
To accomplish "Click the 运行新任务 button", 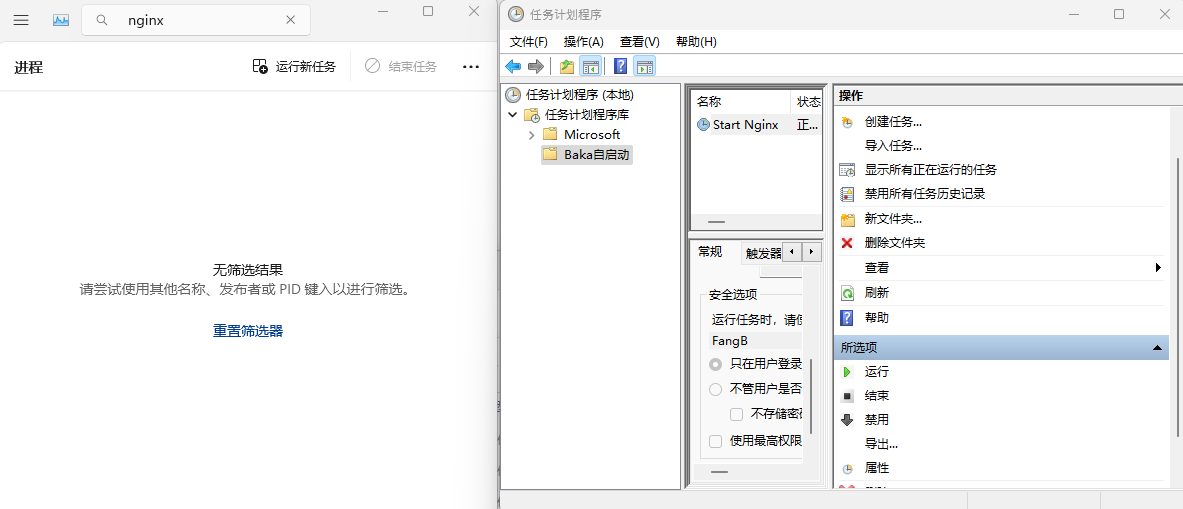I will tap(294, 67).
